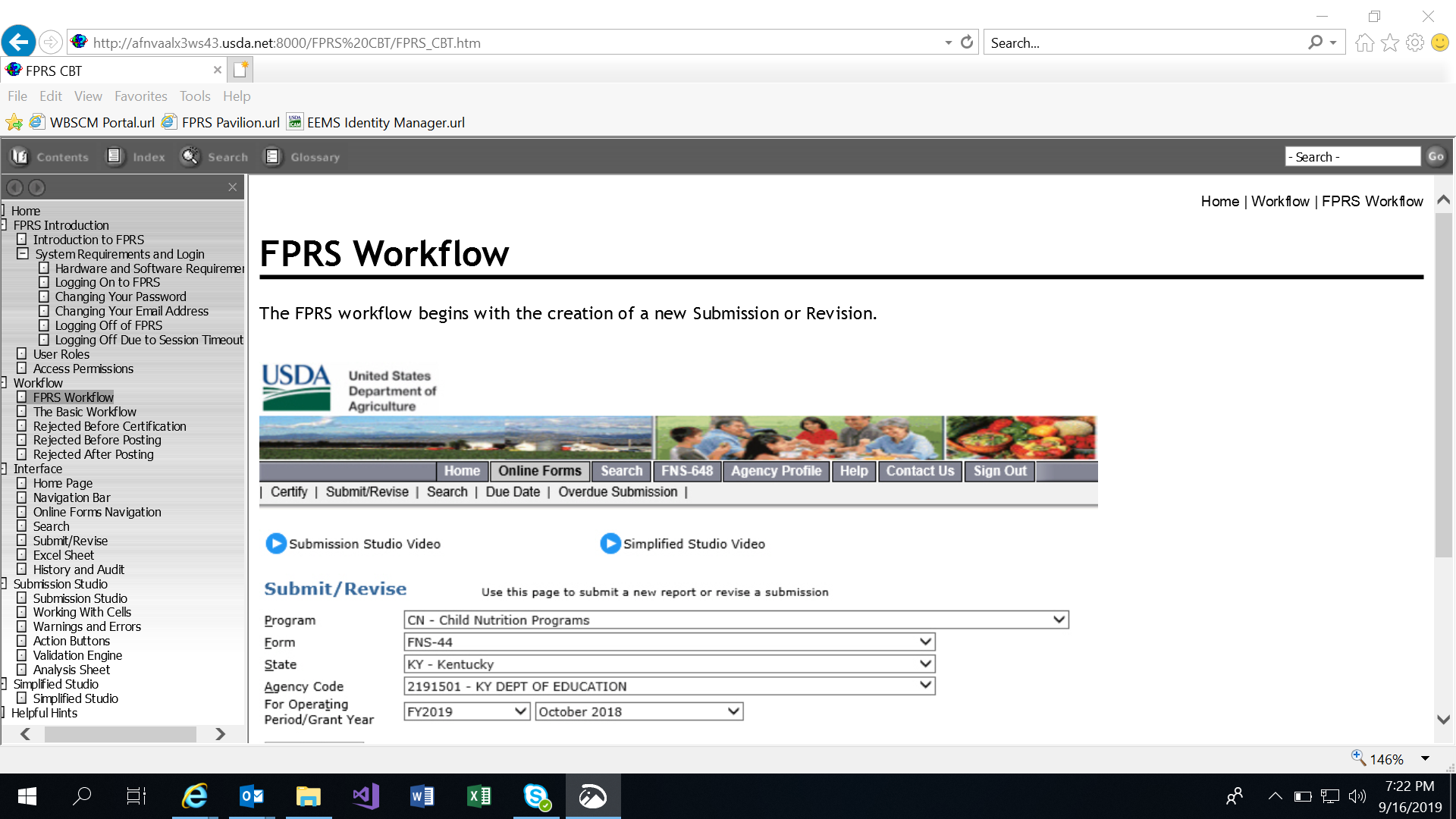Click the browser back arrow button
Viewport: 1456px width, 819px height.
[19, 42]
